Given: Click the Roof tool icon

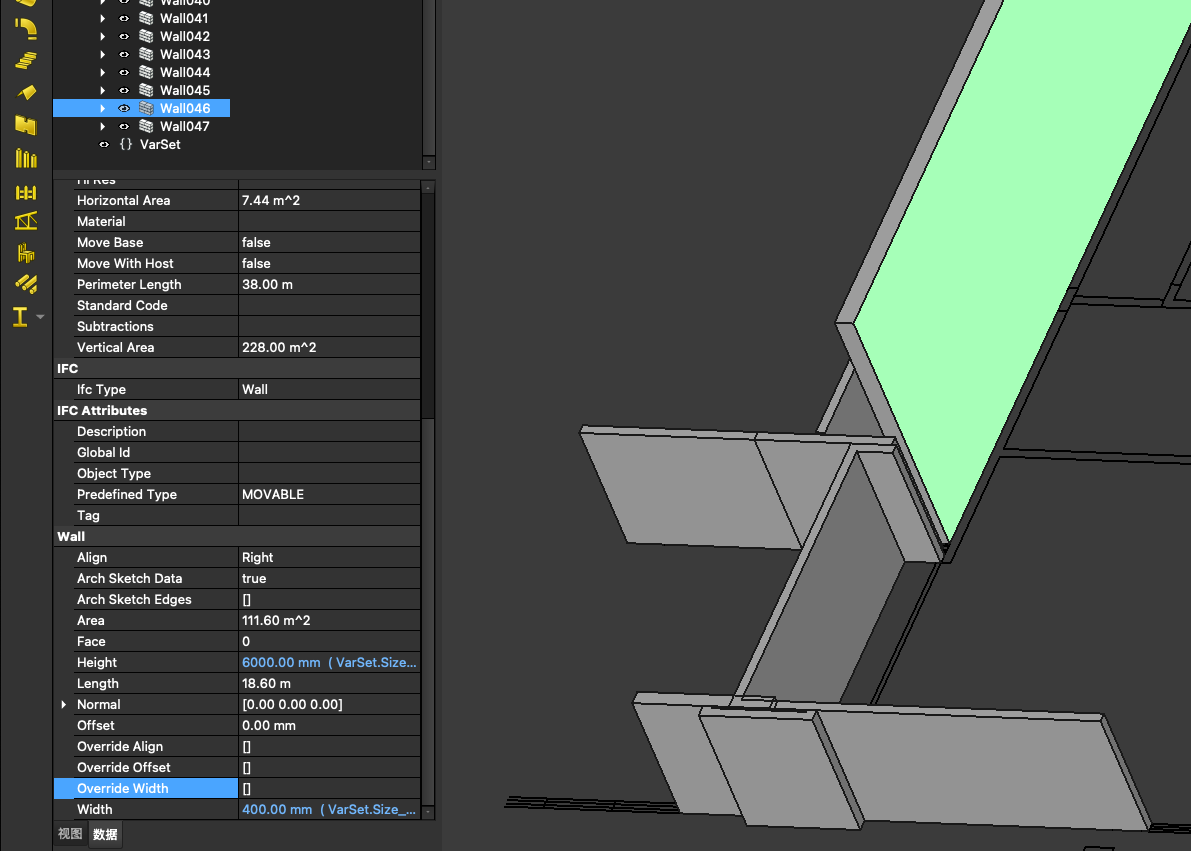Looking at the screenshot, I should coord(26,92).
